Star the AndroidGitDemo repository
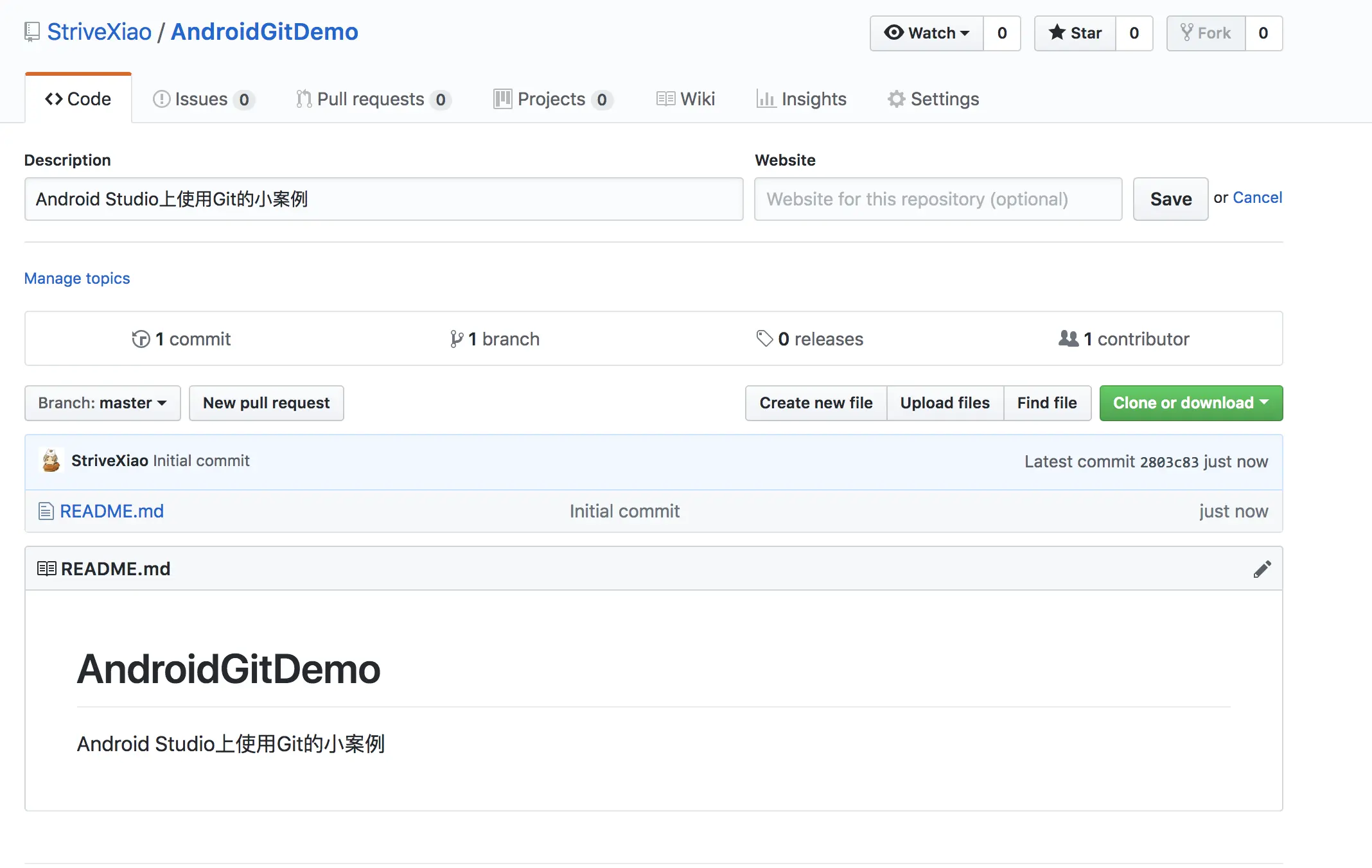This screenshot has height=868, width=1372. click(1075, 33)
